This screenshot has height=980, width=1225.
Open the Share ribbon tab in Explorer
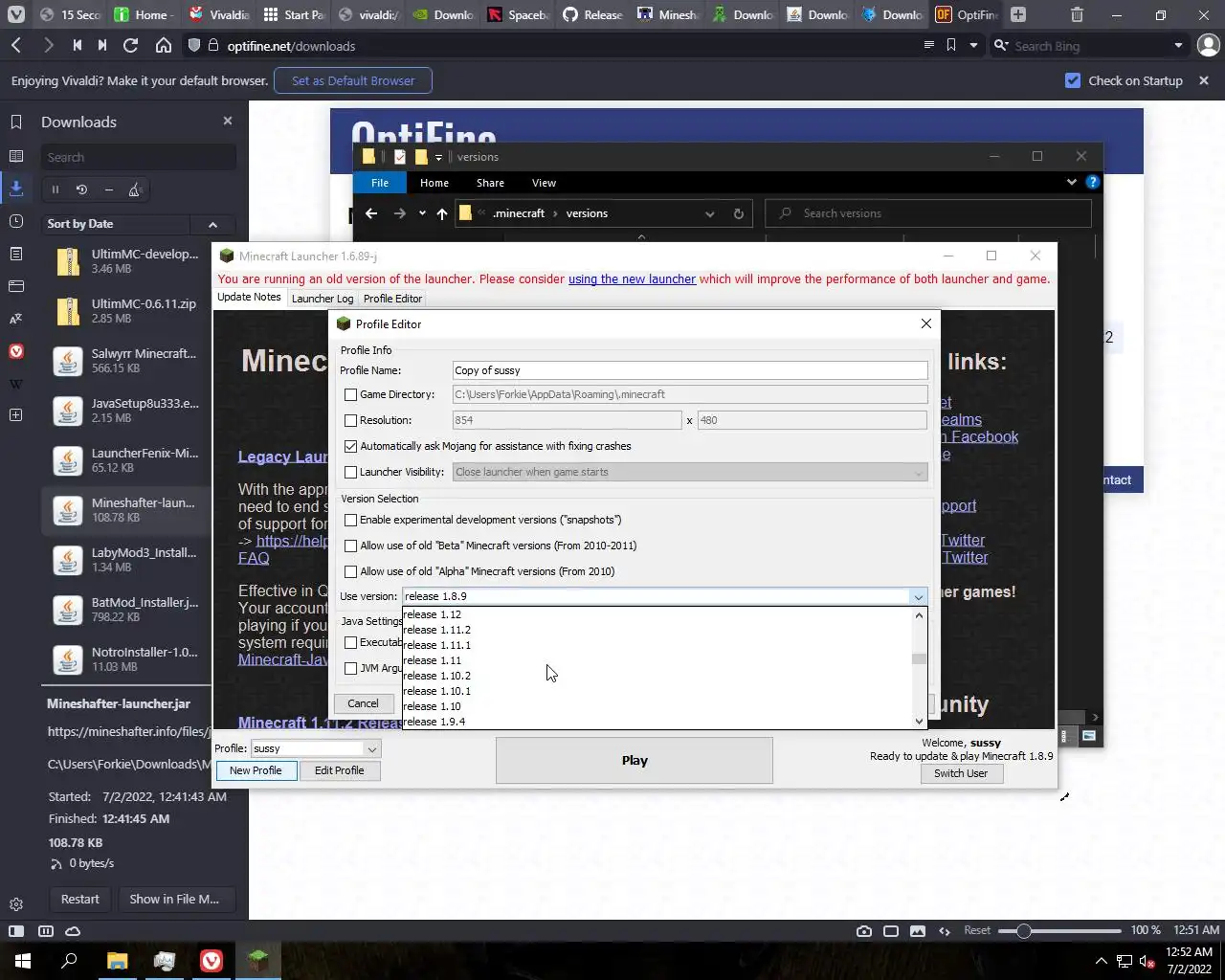click(490, 183)
